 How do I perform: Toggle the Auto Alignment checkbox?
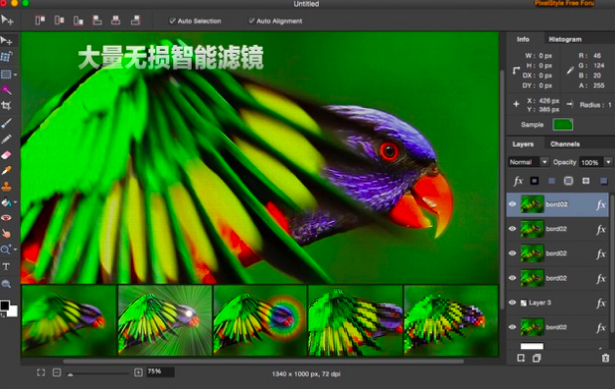251,21
